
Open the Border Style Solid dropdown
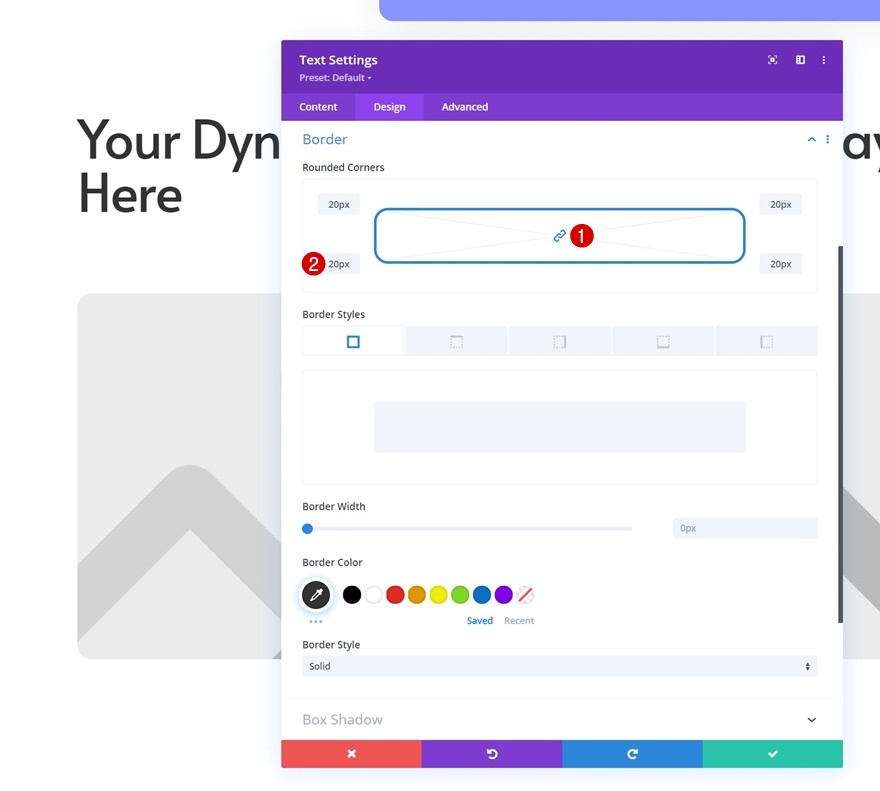click(560, 666)
